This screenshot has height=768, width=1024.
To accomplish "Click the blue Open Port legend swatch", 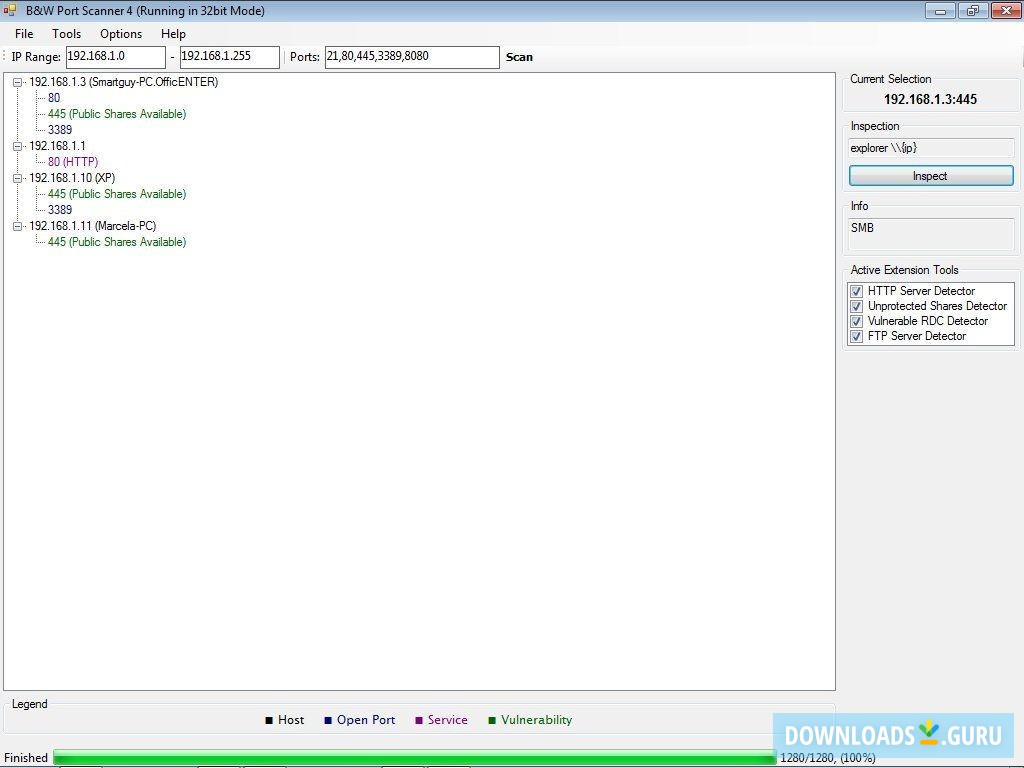I will point(328,720).
